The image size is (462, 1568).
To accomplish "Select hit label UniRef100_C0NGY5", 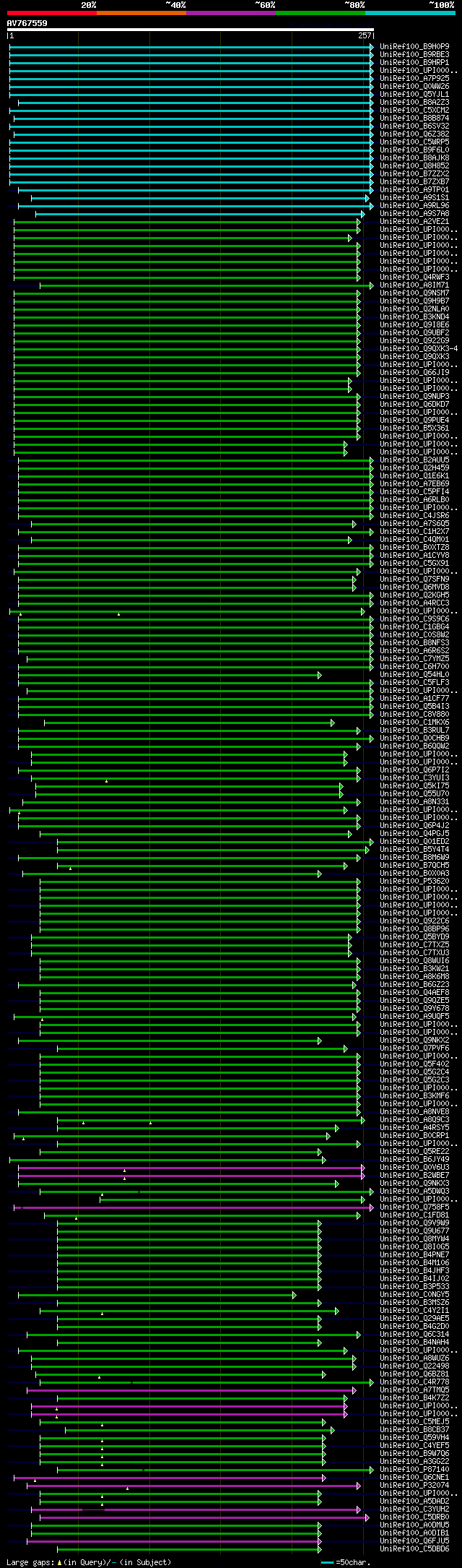I will [414, 1294].
